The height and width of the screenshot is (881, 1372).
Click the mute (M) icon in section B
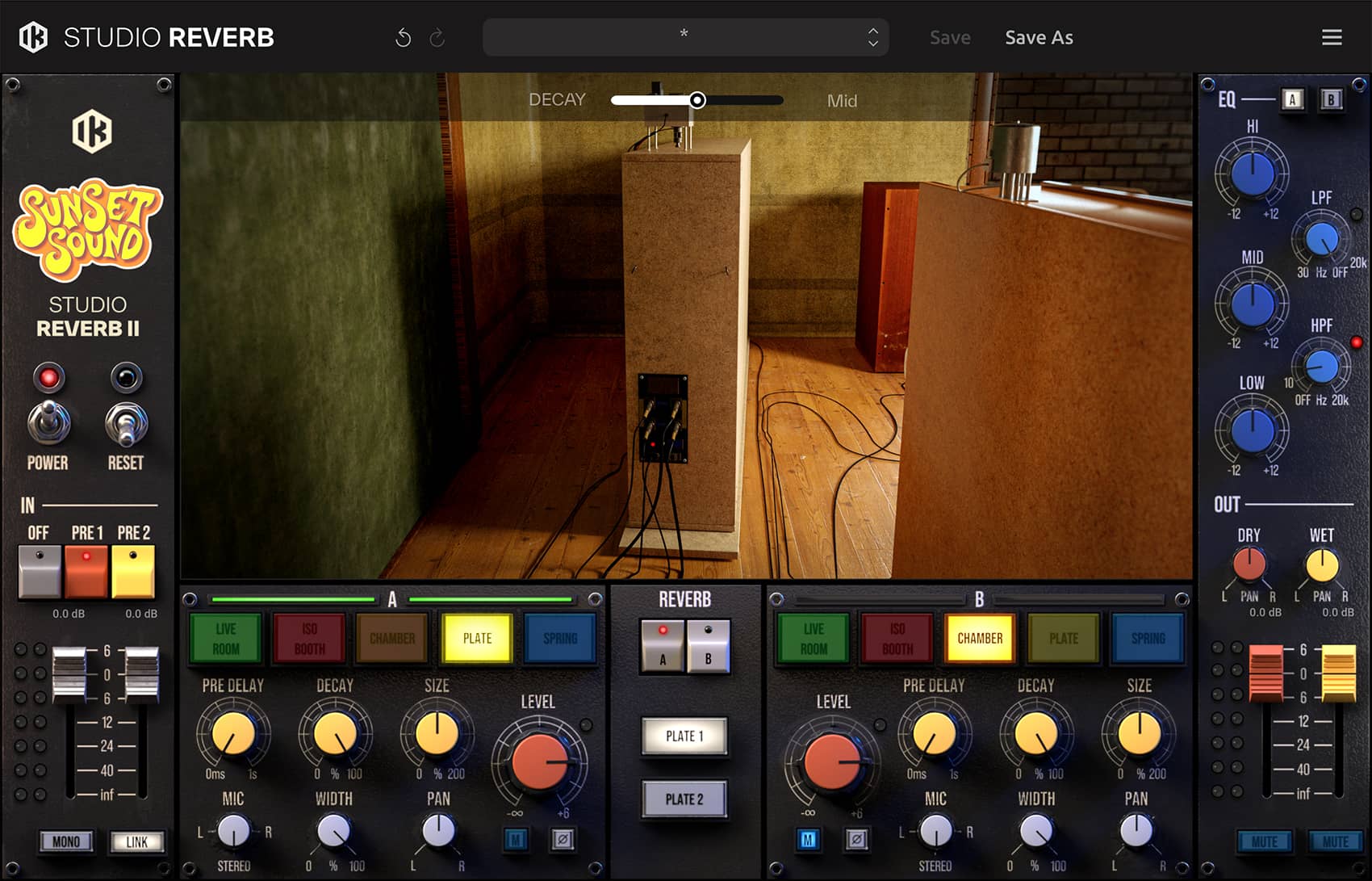point(808,840)
